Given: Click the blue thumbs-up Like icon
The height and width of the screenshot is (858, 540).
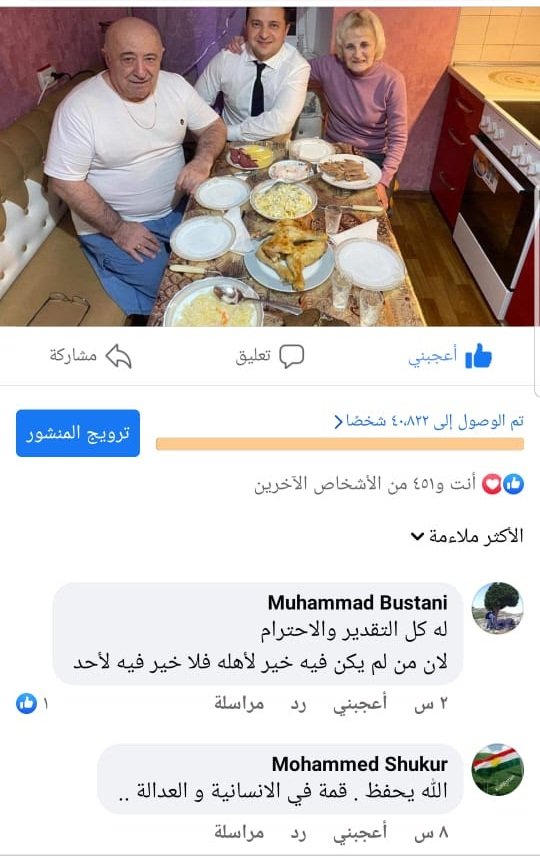Looking at the screenshot, I should pyautogui.click(x=478, y=356).
